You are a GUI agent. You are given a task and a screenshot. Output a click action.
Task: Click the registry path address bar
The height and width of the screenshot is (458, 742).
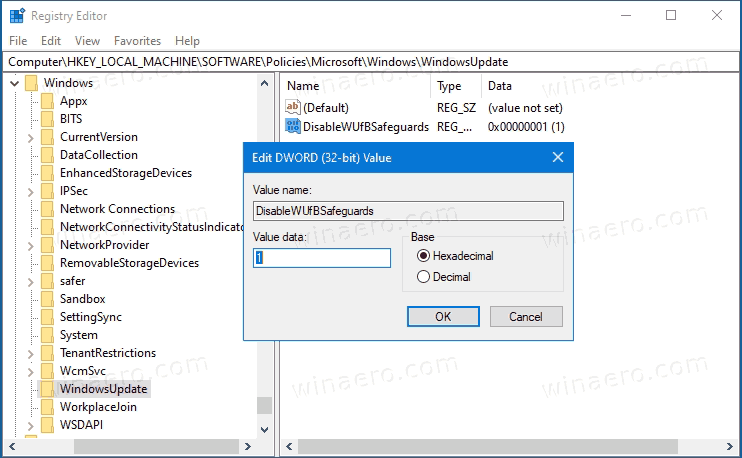pos(371,62)
